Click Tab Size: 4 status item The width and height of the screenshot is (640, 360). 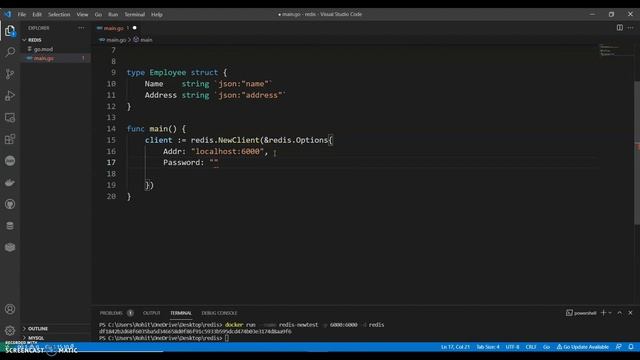[x=488, y=347]
